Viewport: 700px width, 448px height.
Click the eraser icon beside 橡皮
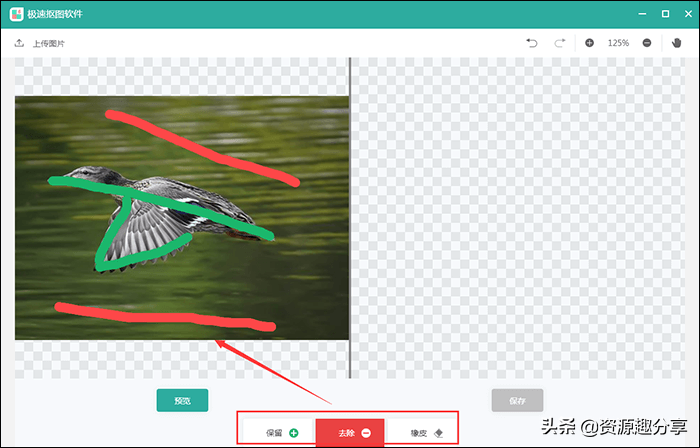(x=438, y=433)
